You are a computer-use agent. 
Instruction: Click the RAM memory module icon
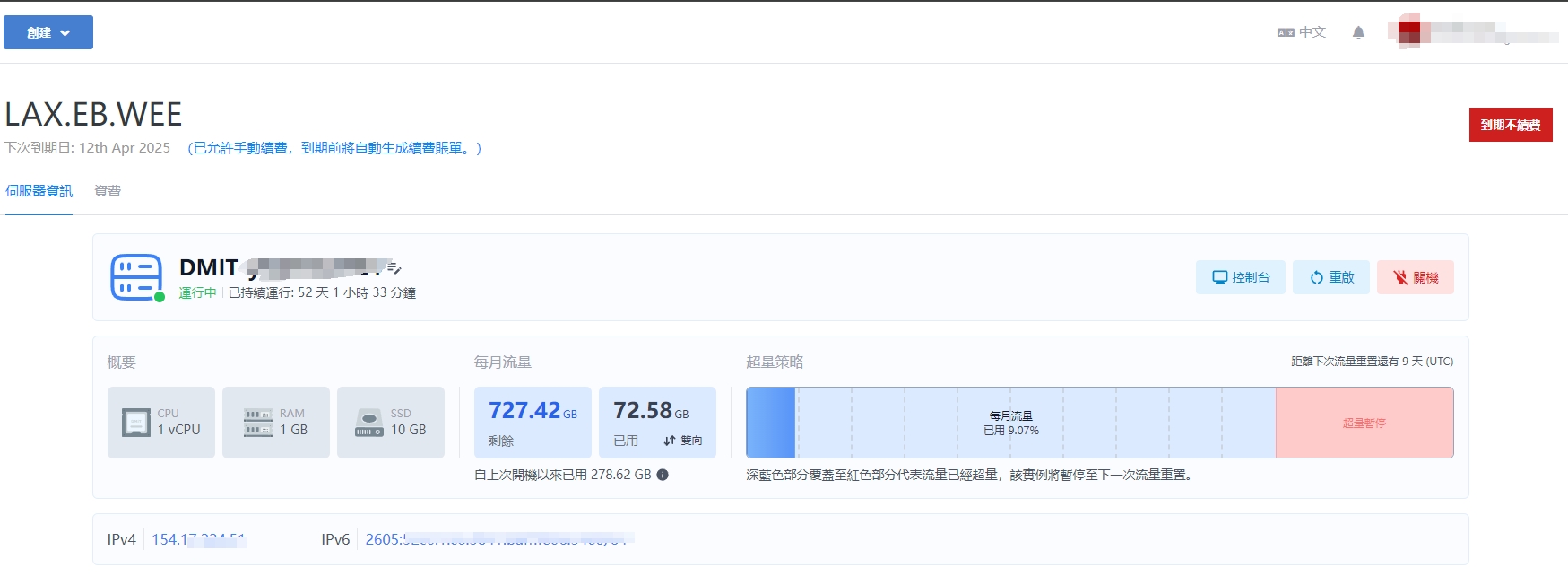pos(257,423)
